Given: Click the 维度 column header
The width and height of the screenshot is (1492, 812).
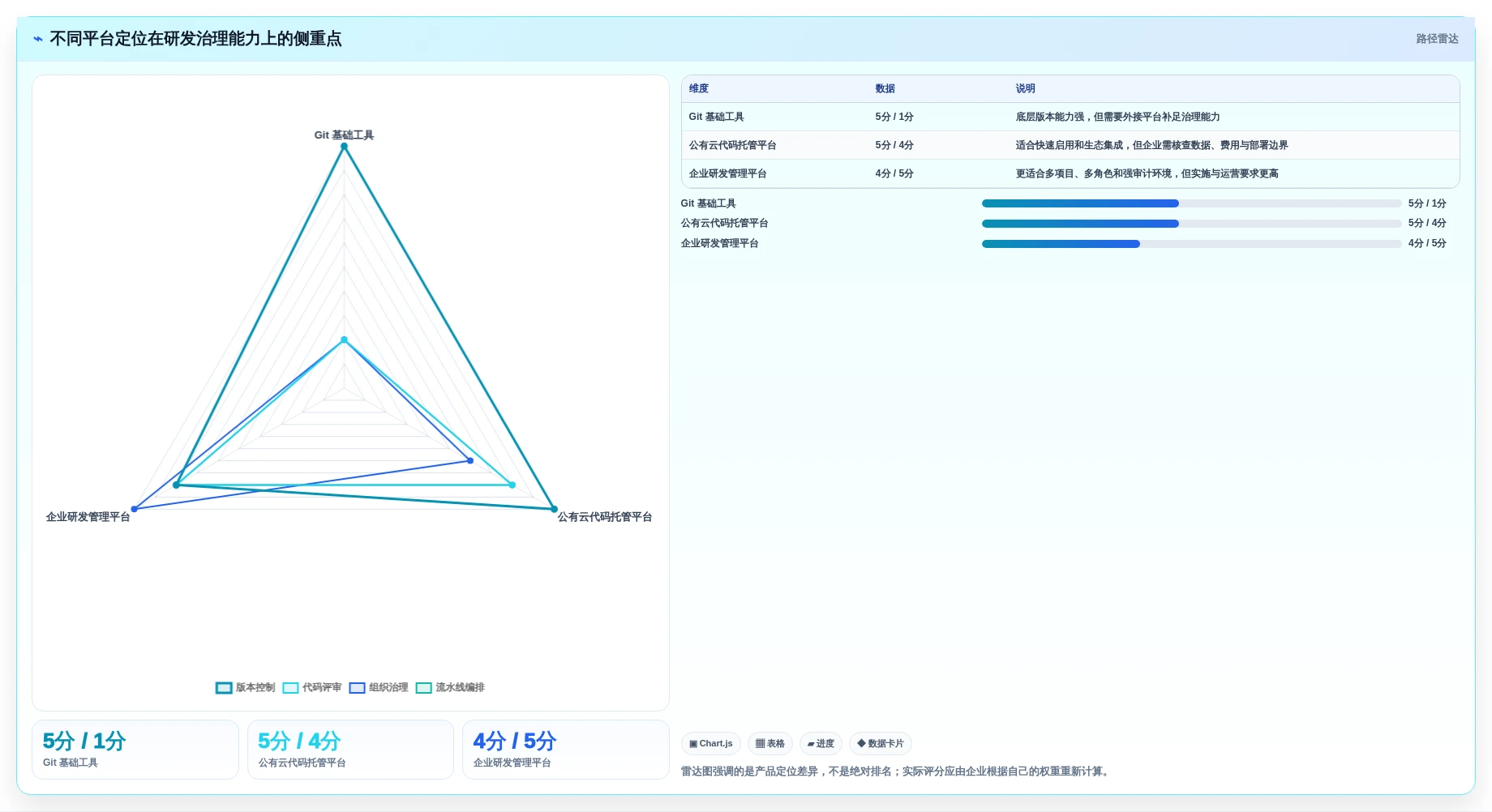Looking at the screenshot, I should coord(699,88).
